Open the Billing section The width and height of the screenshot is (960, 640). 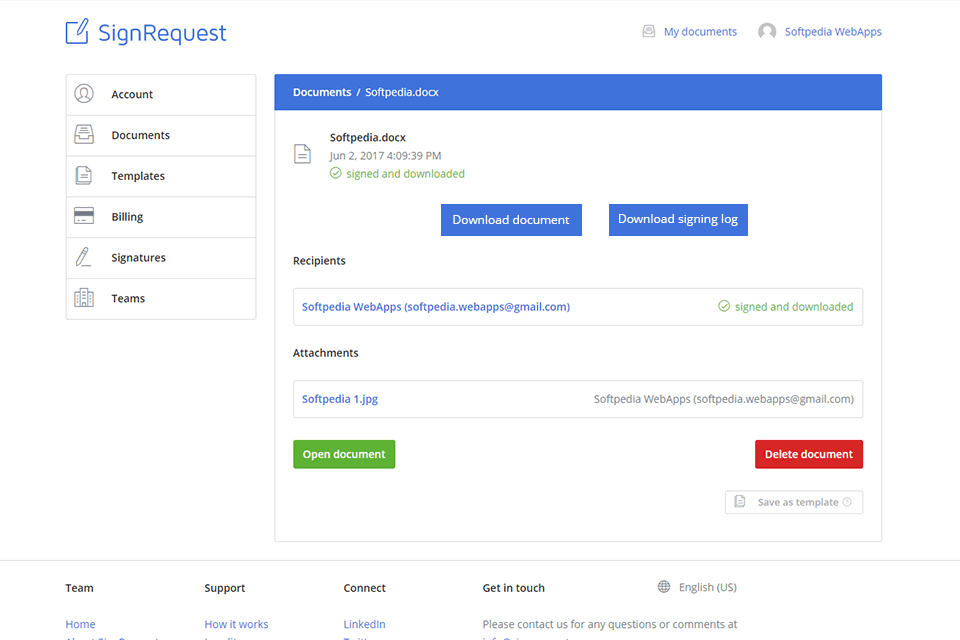tap(161, 217)
